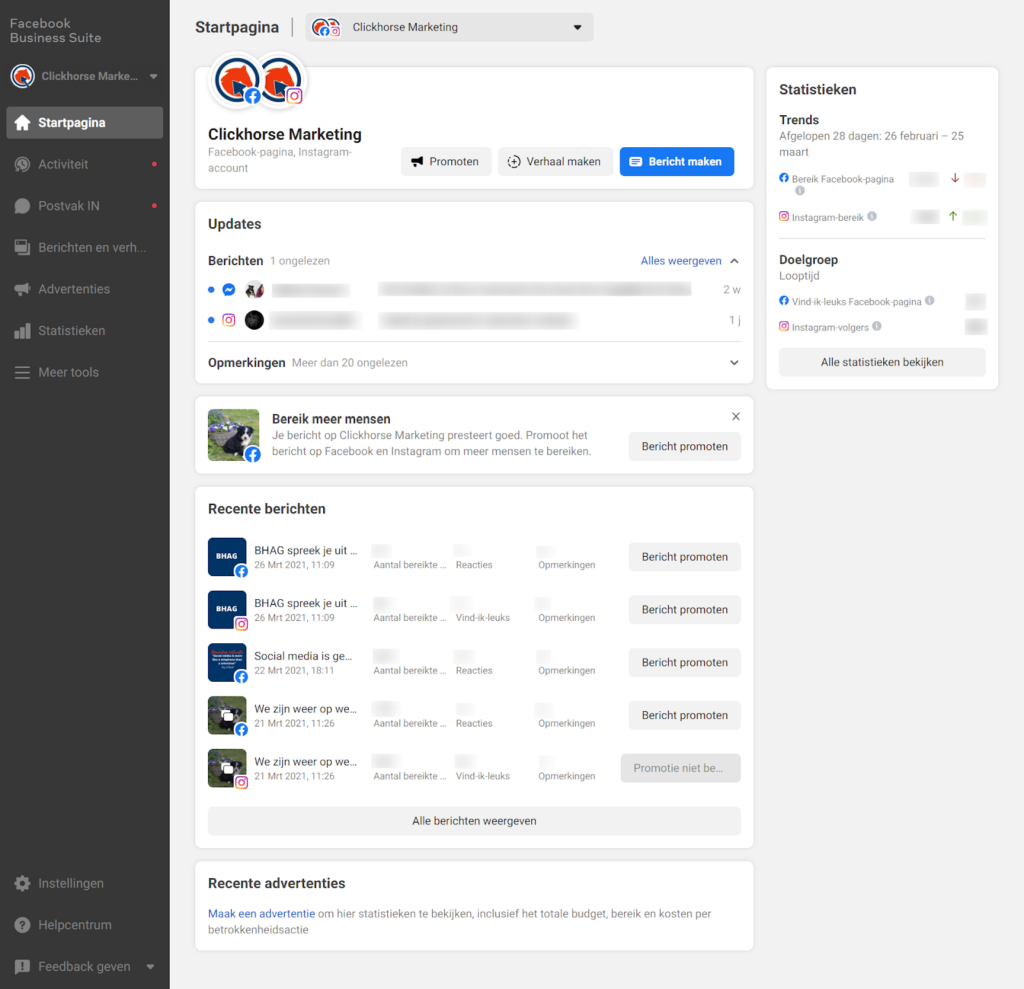Click the '1 ongelezen' text

point(300,261)
